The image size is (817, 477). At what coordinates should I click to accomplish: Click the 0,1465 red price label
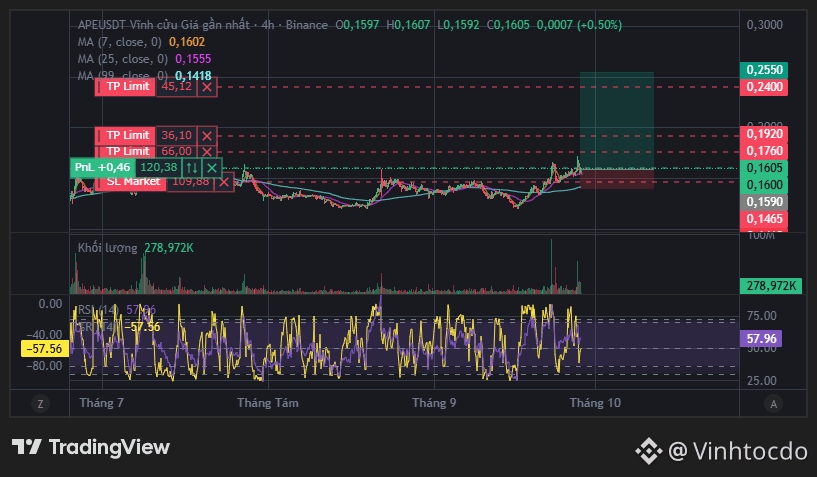click(764, 219)
